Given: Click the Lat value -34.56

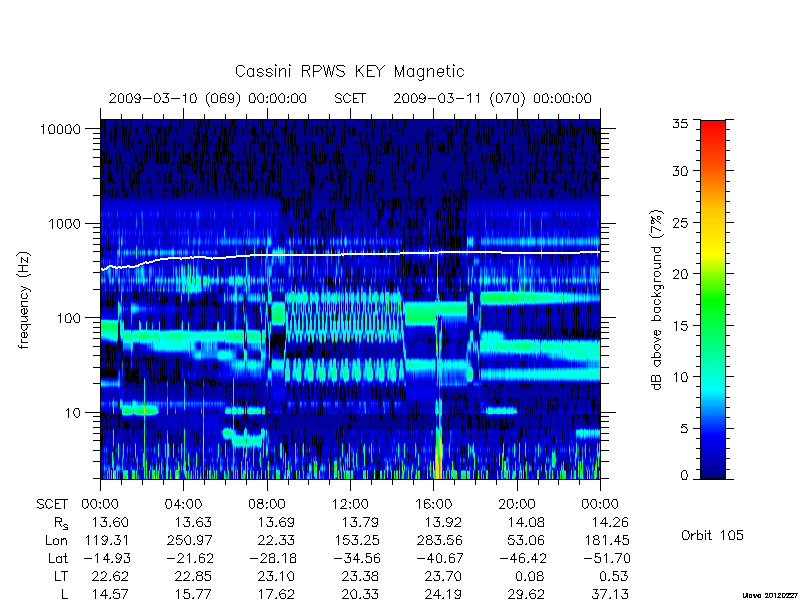Looking at the screenshot, I should tap(357, 558).
